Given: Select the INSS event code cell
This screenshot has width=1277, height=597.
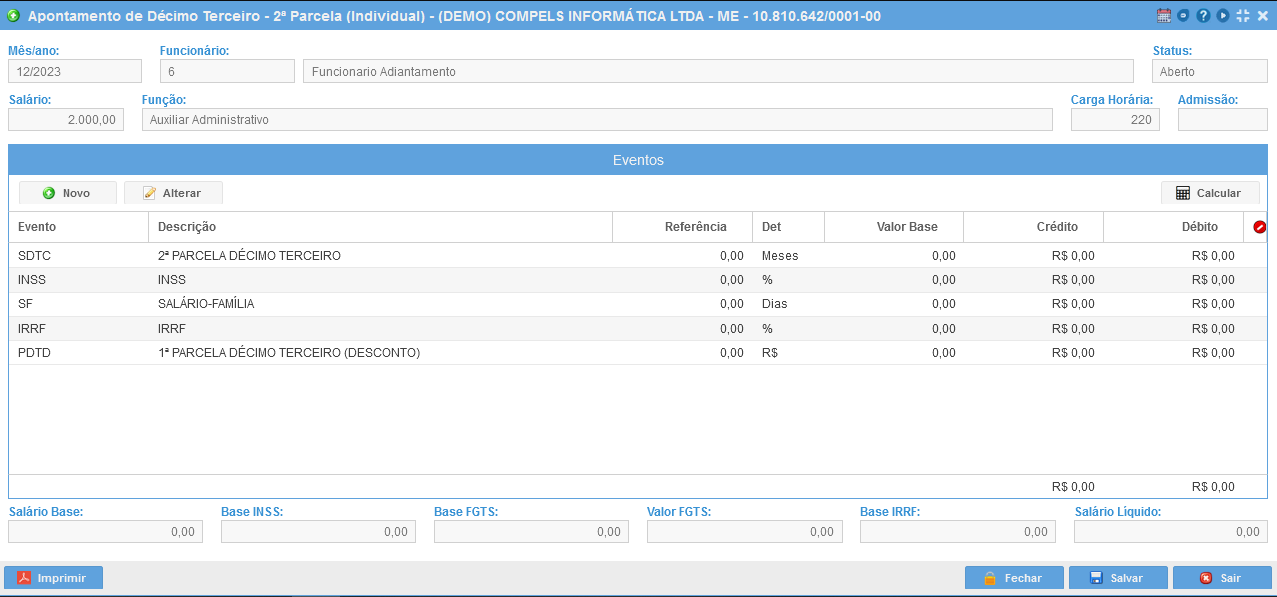Looking at the screenshot, I should coord(79,280).
